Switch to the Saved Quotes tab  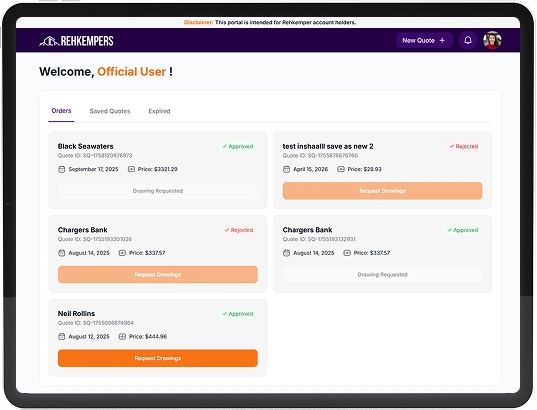pyautogui.click(x=110, y=111)
